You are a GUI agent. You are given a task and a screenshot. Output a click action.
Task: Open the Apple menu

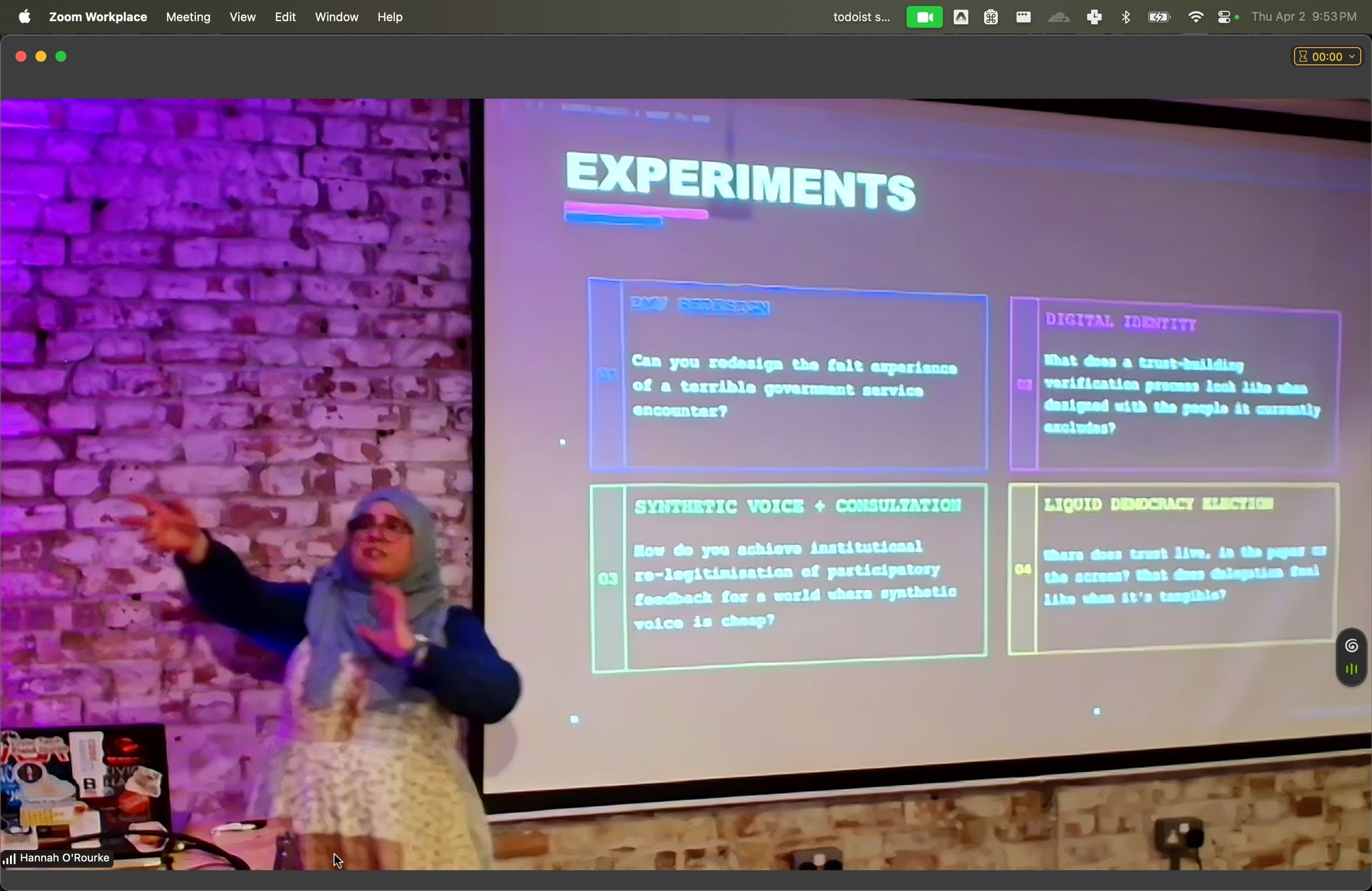point(24,17)
